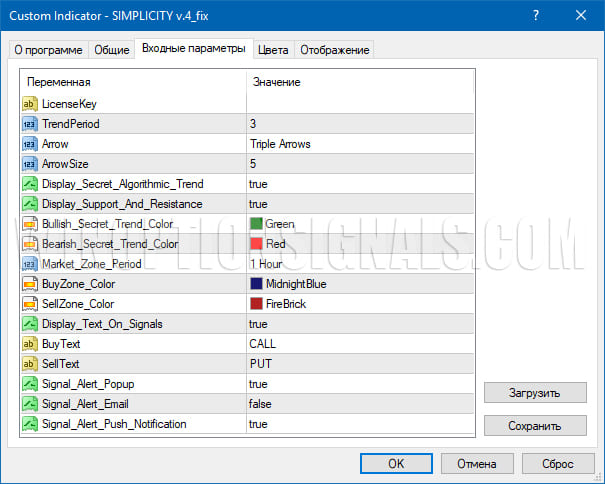605x484 pixels.
Task: Click the BuyText string type icon
Action: (x=30, y=343)
